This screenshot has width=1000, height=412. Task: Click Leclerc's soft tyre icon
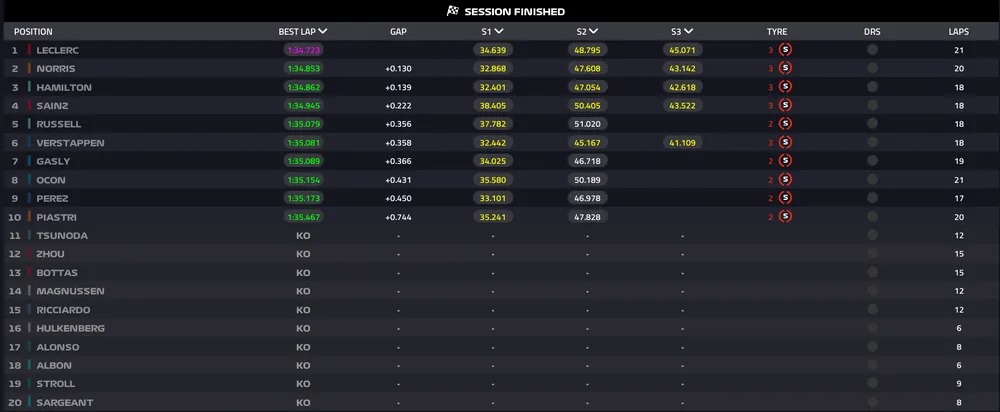(785, 50)
